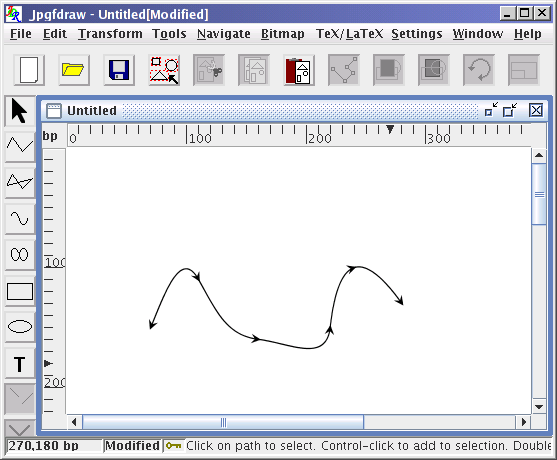Viewport: 557px width, 460px height.
Task: Open the File menu
Action: (x=21, y=34)
